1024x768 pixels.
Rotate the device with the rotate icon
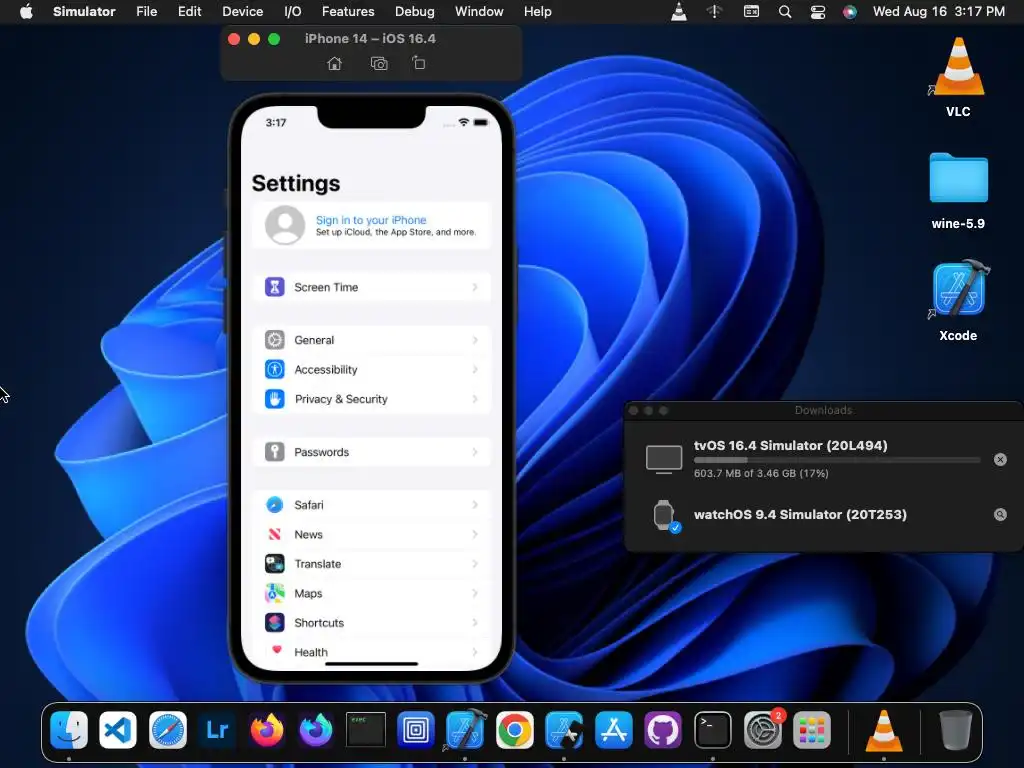tap(419, 63)
